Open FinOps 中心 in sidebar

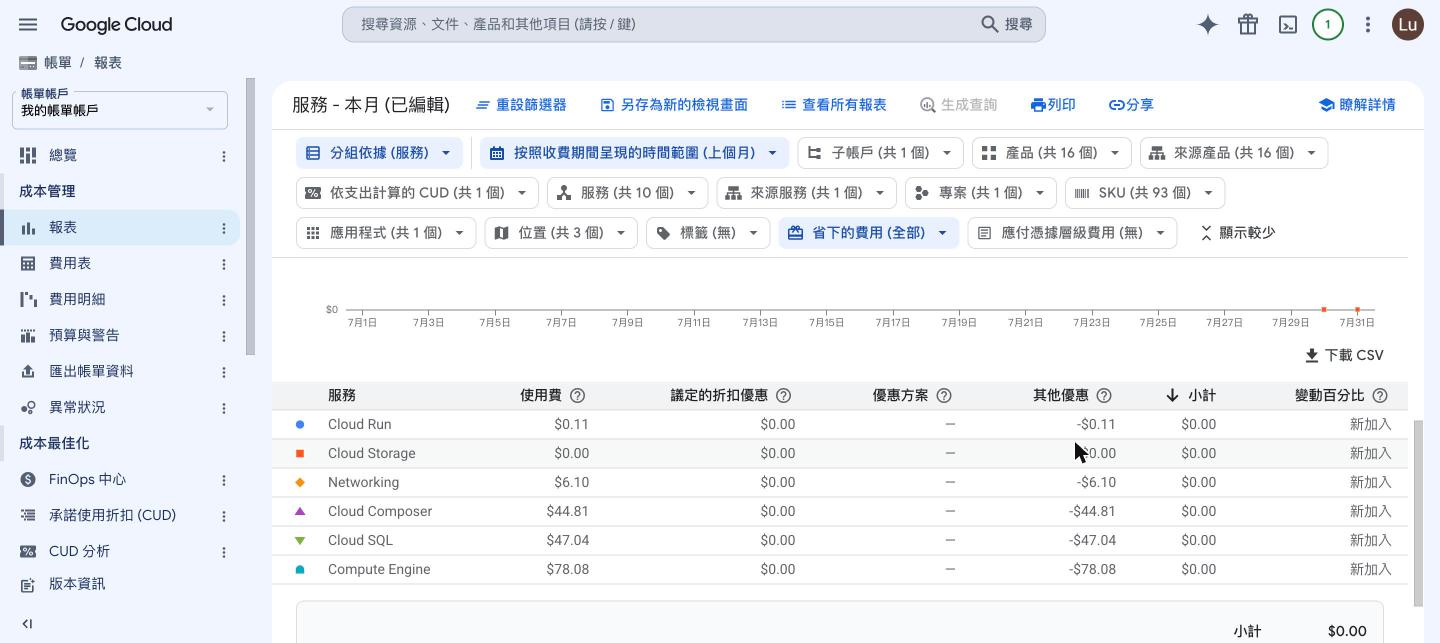pos(87,479)
